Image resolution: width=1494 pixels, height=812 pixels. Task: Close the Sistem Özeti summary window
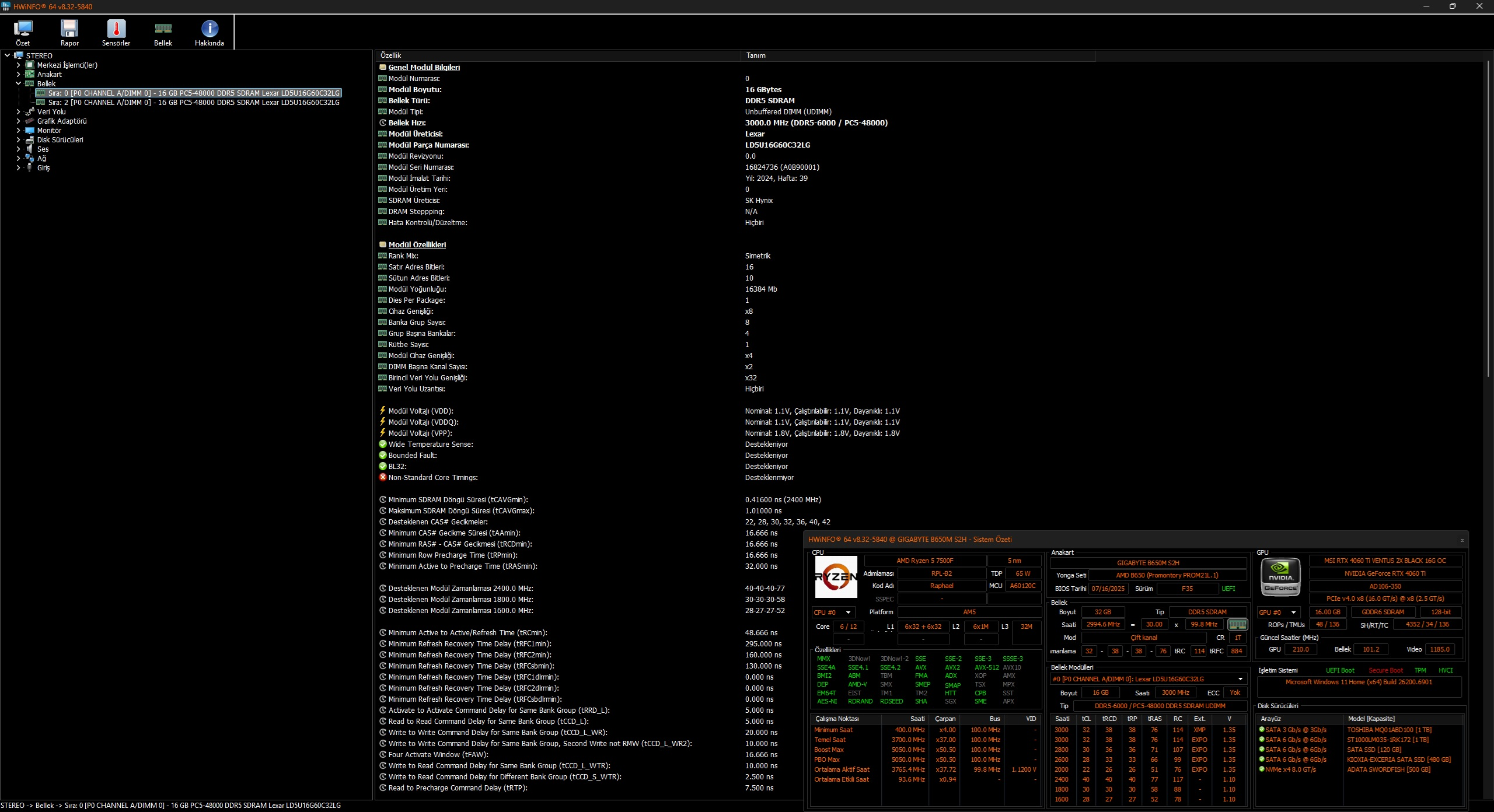coord(1462,540)
